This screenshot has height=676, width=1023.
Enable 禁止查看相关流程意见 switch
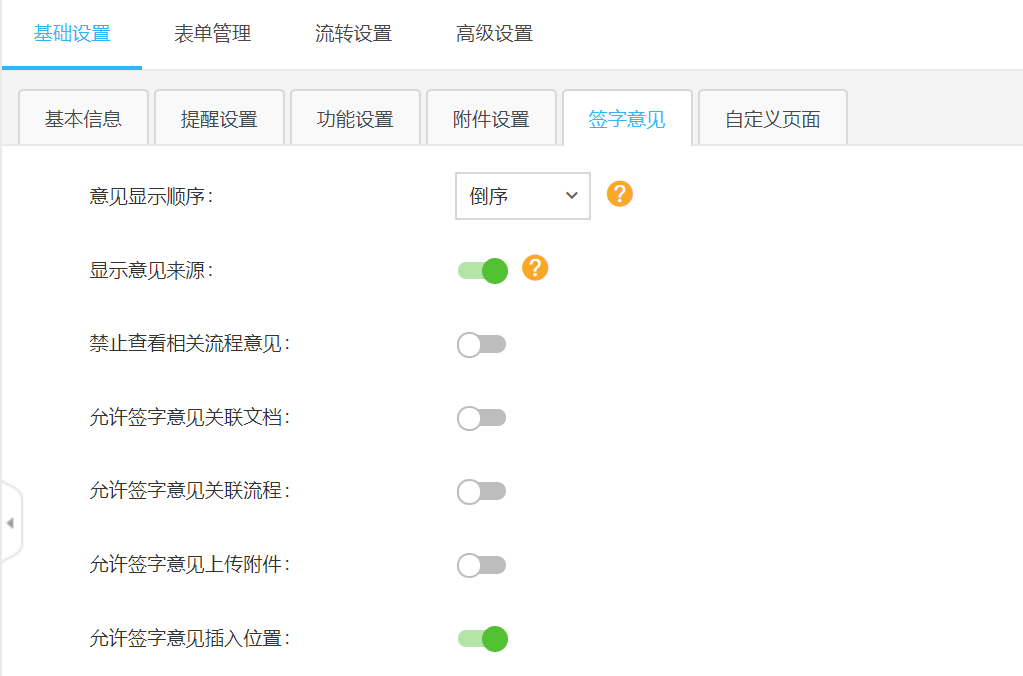point(482,345)
